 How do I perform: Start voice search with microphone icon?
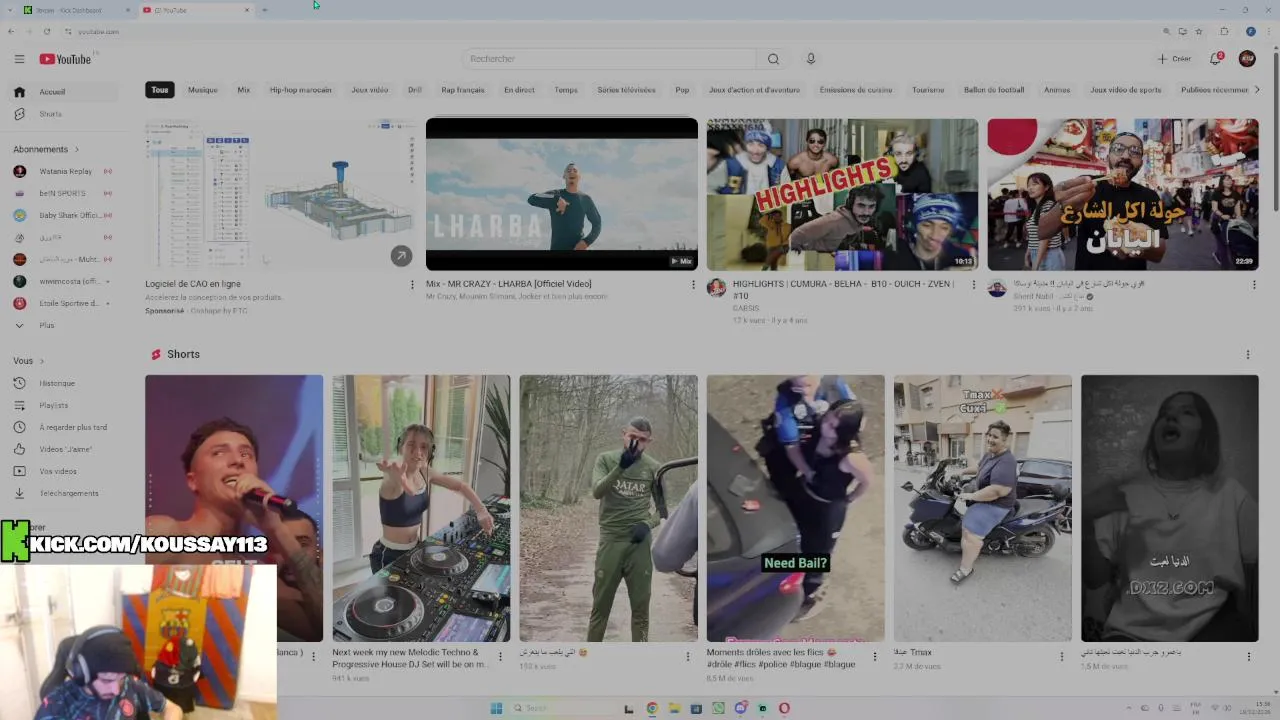pyautogui.click(x=811, y=59)
